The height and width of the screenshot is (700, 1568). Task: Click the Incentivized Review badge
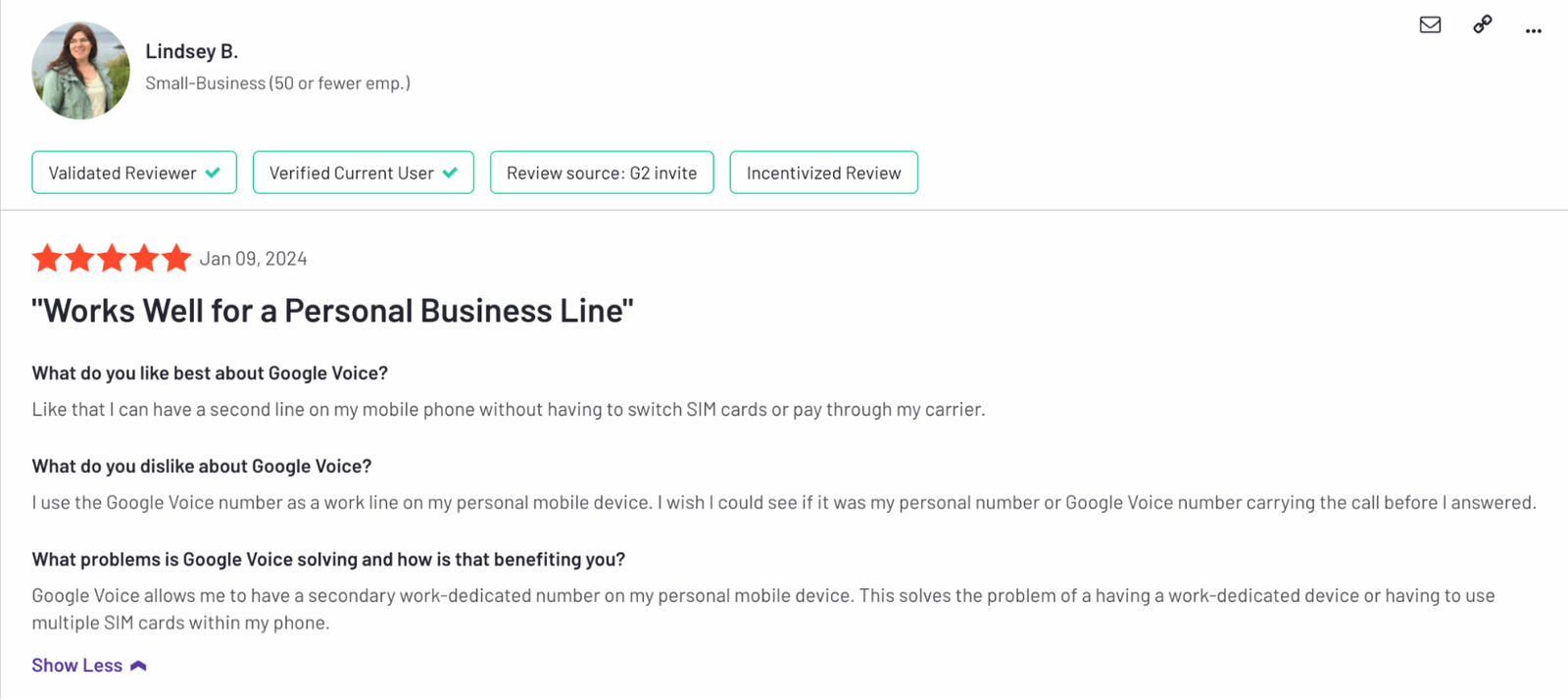[824, 173]
